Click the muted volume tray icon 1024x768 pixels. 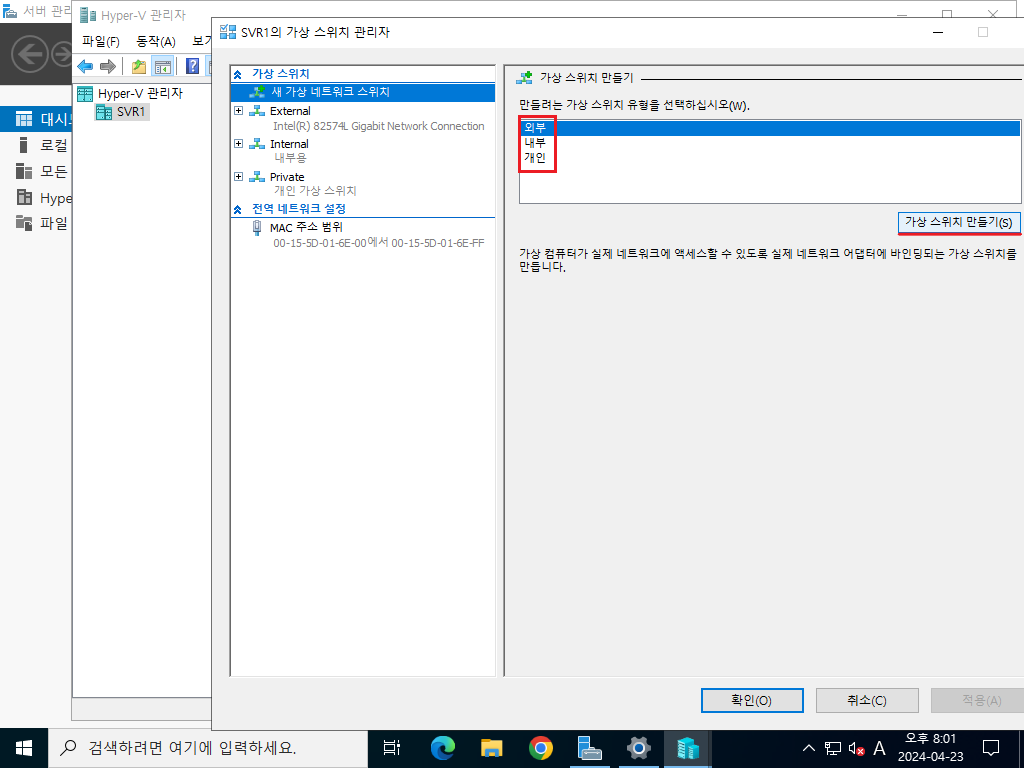856,748
